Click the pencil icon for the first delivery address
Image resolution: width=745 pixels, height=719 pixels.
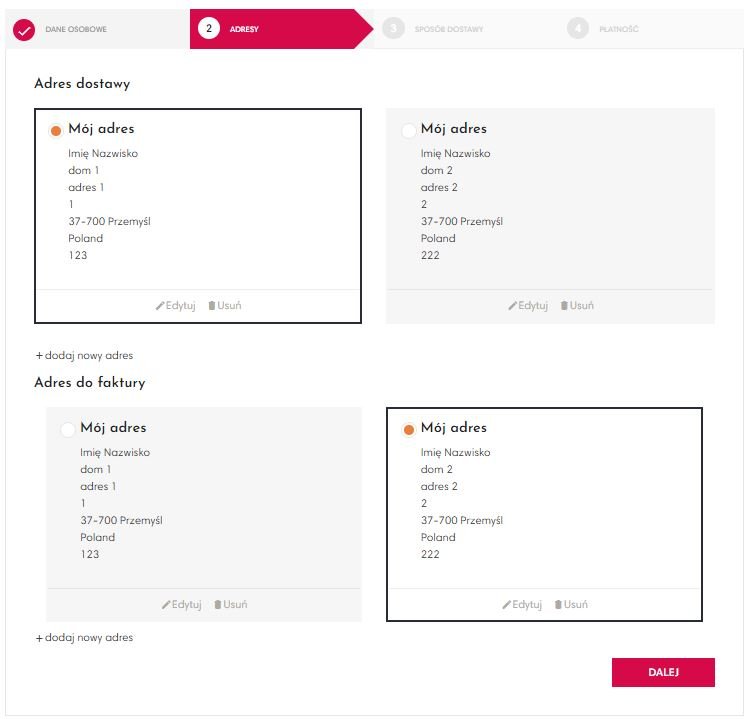pyautogui.click(x=160, y=306)
